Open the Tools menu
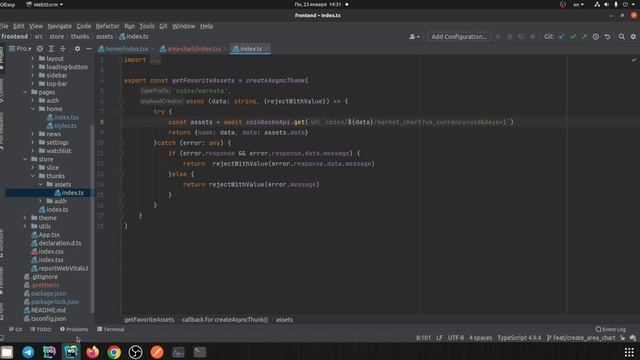 point(147,26)
